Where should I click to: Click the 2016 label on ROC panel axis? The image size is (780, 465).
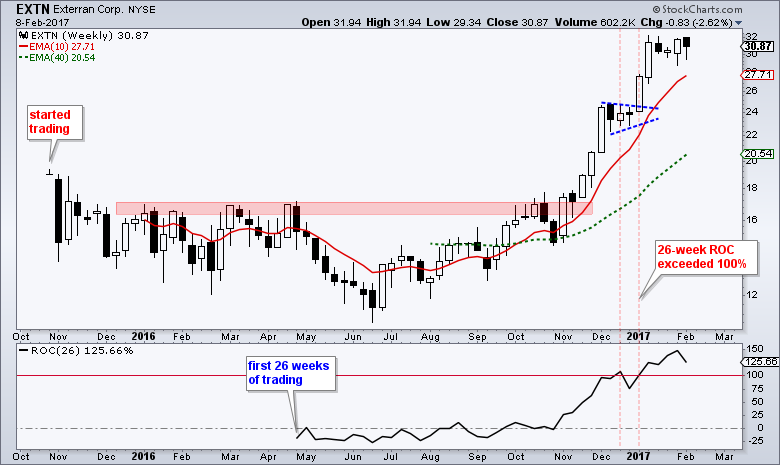(x=143, y=456)
